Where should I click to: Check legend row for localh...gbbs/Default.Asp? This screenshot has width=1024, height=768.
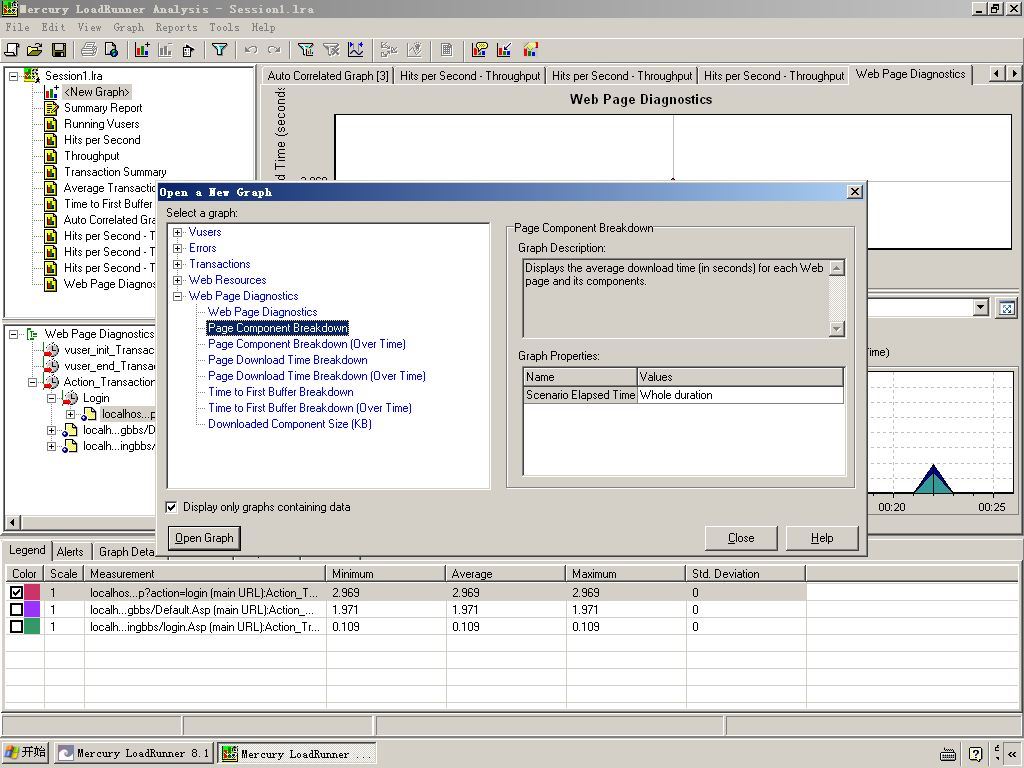[16, 609]
